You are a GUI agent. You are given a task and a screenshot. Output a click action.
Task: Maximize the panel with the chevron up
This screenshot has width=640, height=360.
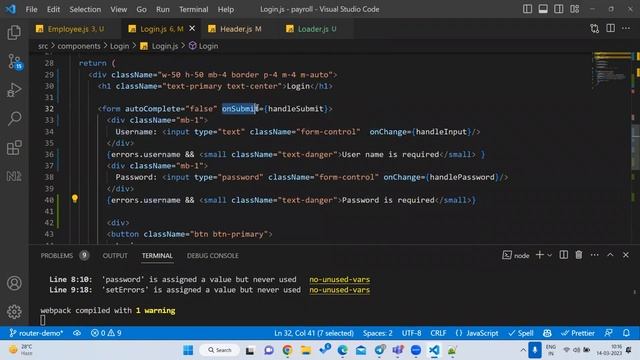point(610,255)
